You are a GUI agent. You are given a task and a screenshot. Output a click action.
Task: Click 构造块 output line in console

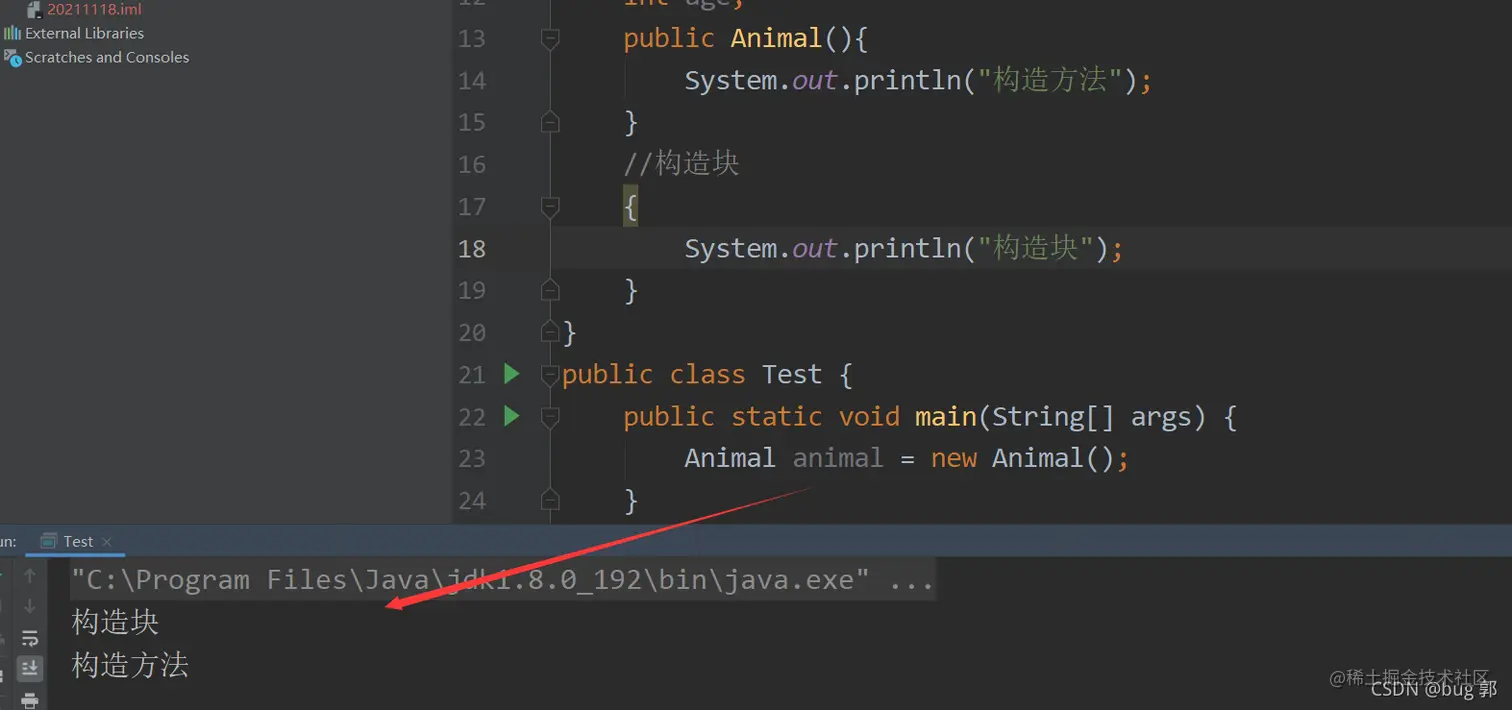click(115, 622)
